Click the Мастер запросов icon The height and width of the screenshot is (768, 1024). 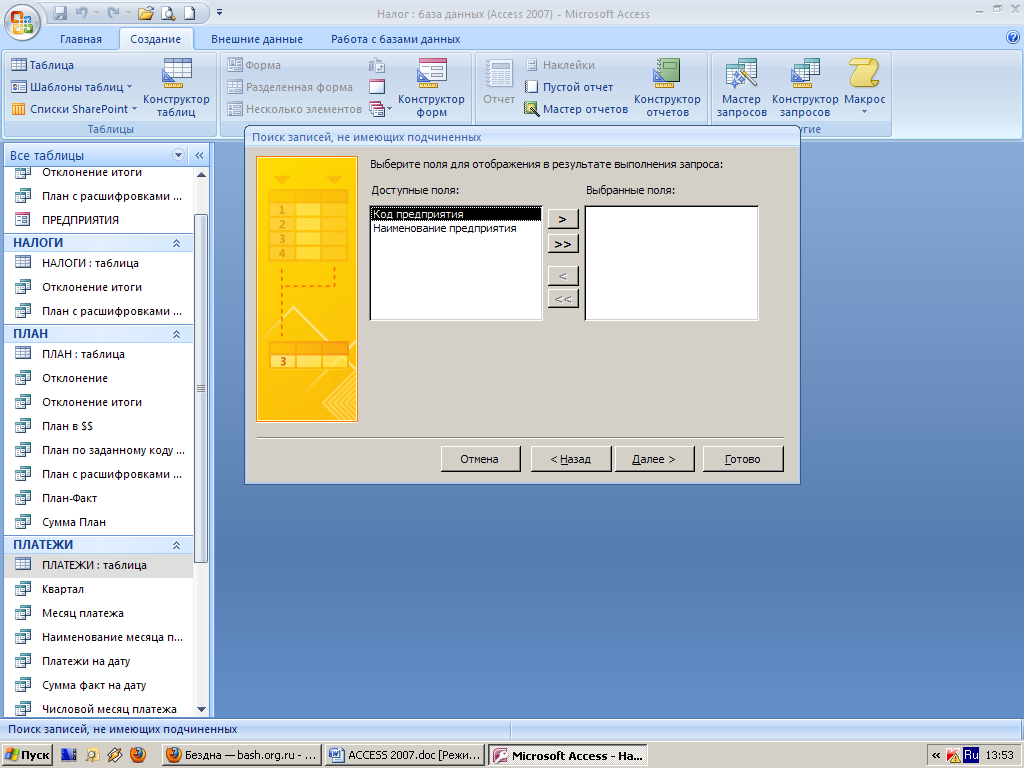[x=741, y=88]
